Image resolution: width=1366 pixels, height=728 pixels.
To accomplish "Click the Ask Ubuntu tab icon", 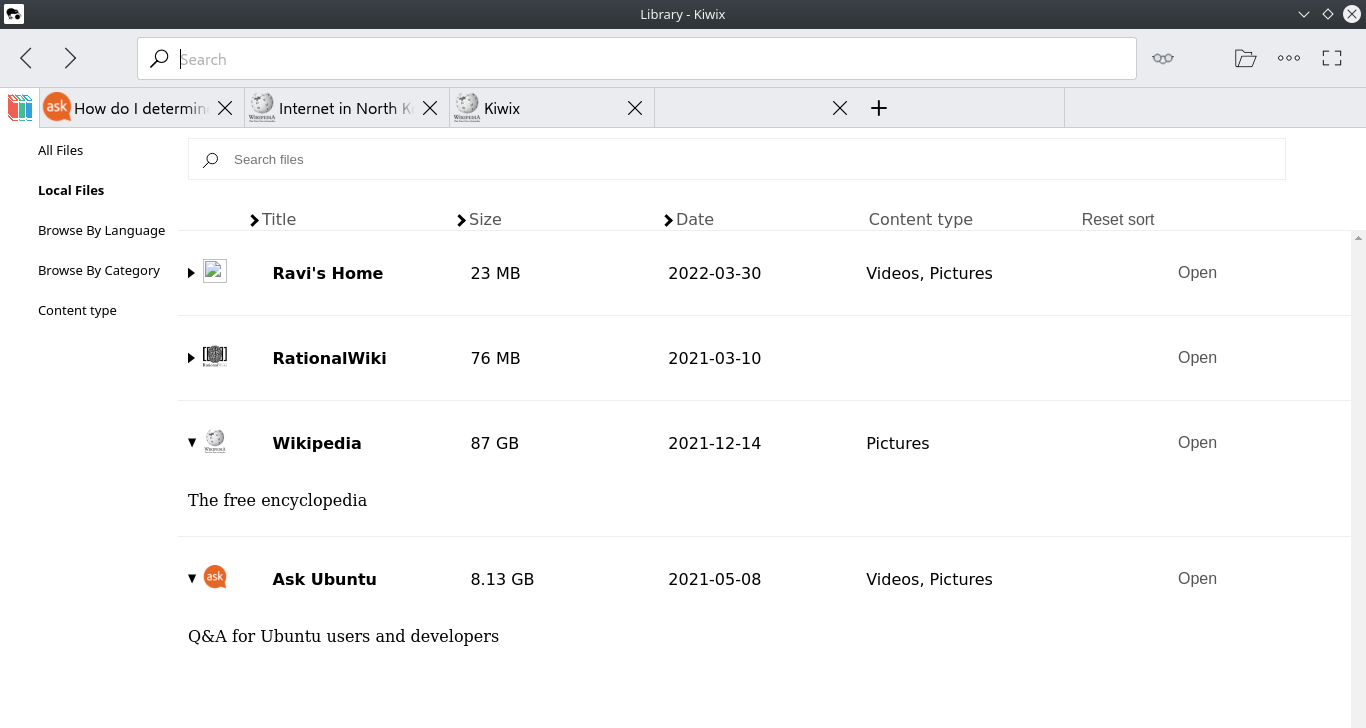I will pyautogui.click(x=57, y=107).
